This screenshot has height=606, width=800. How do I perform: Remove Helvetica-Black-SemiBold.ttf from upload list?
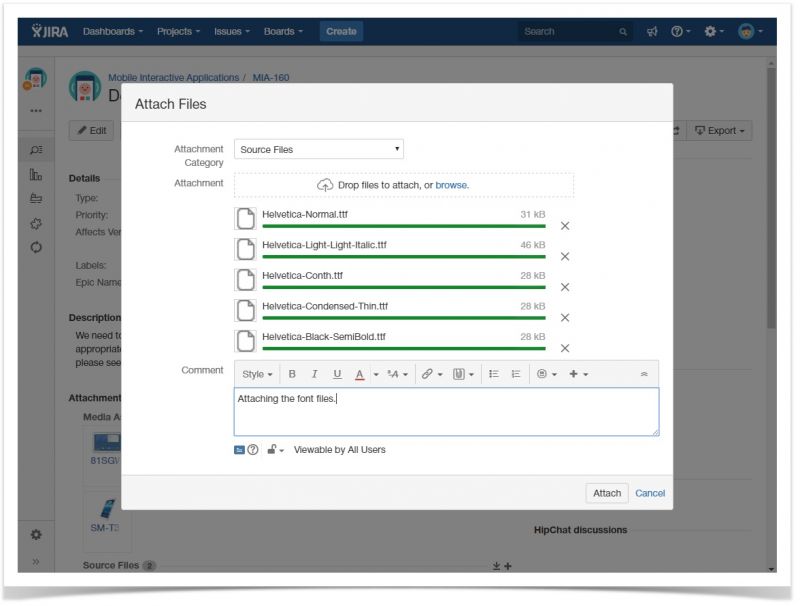(x=565, y=348)
